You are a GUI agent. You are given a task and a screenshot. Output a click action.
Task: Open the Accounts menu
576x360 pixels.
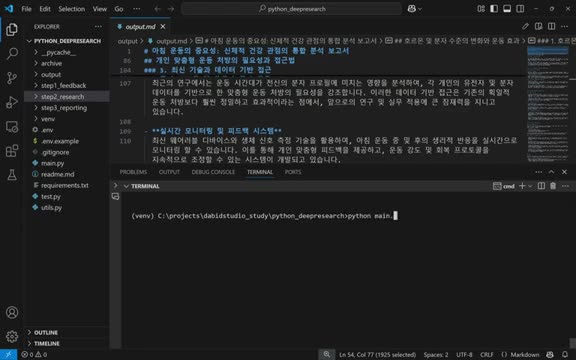[12, 312]
